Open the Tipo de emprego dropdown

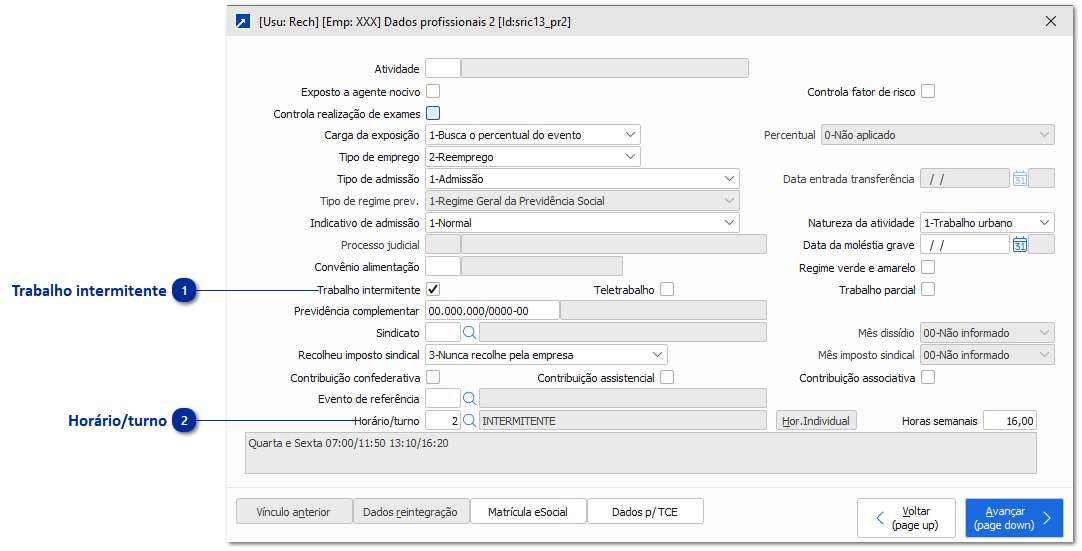(x=533, y=157)
